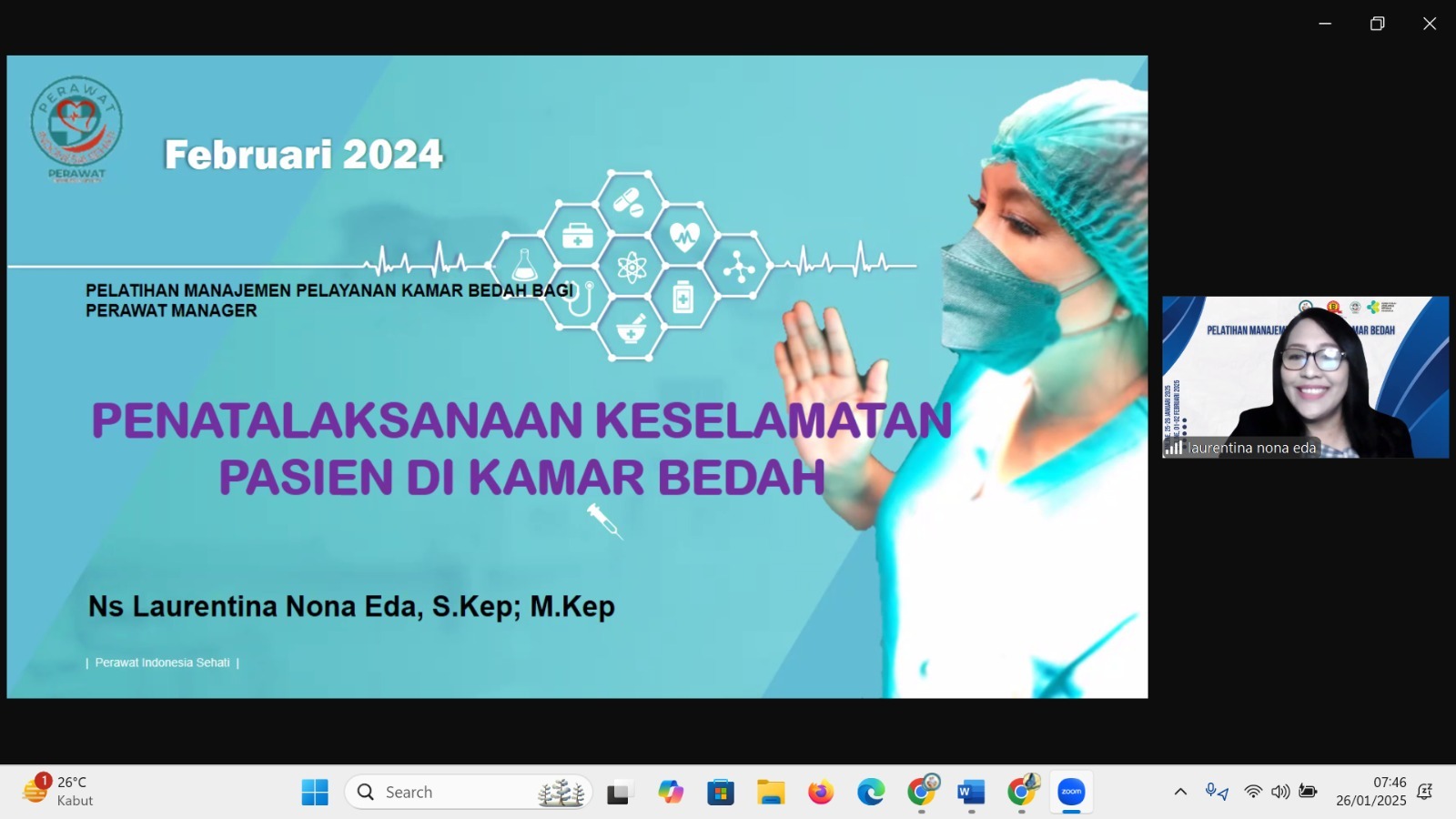The height and width of the screenshot is (819, 1456).
Task: Open the Wi-Fi network status icon
Action: 1253,792
